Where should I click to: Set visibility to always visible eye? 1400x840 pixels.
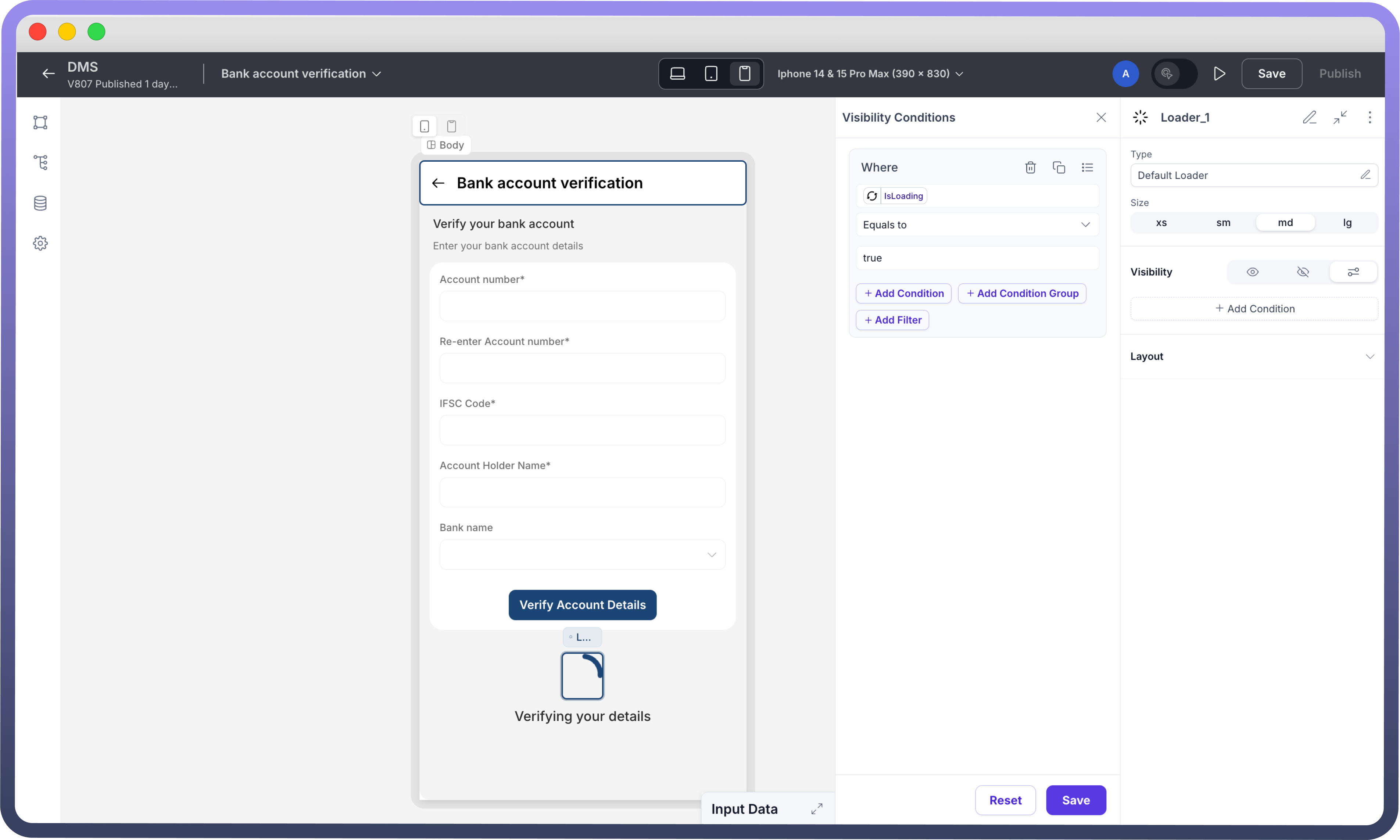point(1252,272)
